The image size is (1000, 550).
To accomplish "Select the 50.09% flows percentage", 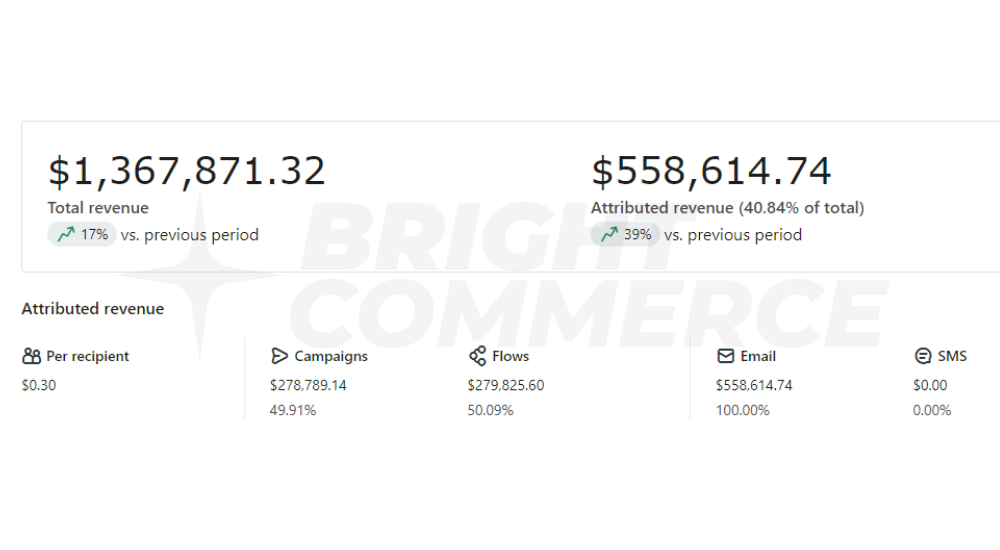I will pyautogui.click(x=490, y=410).
